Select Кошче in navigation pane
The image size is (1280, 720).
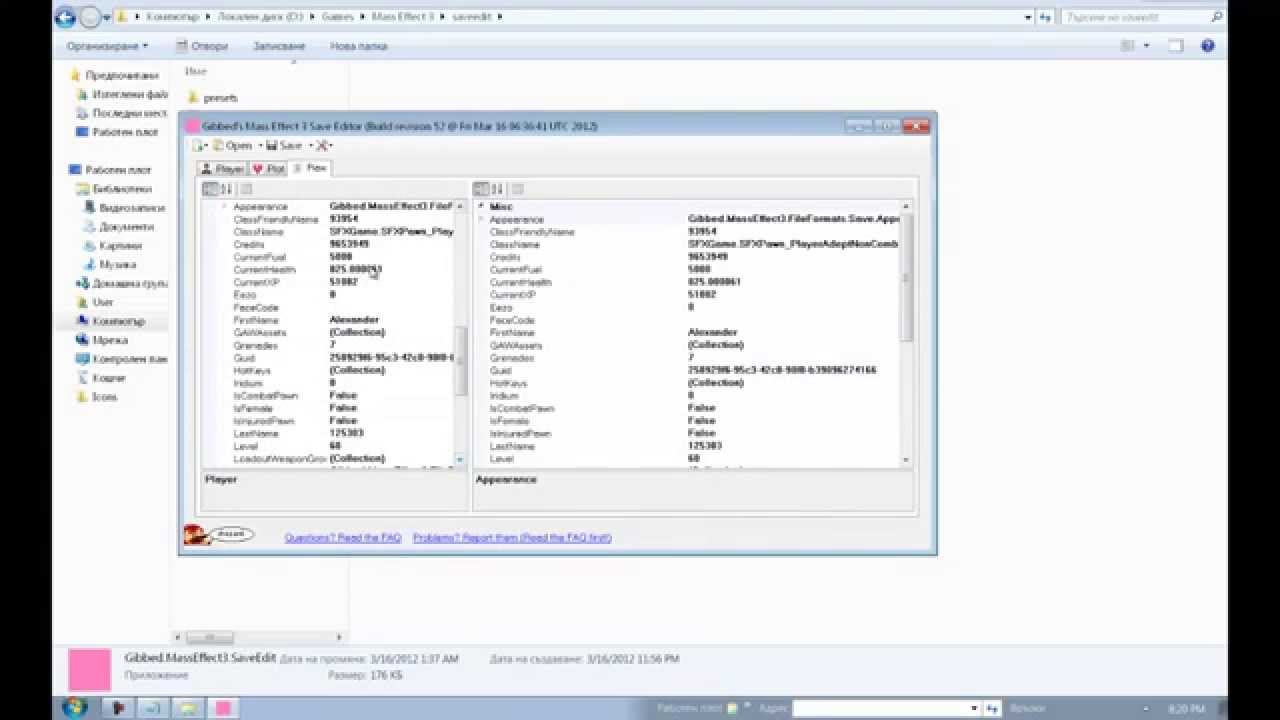pos(100,378)
